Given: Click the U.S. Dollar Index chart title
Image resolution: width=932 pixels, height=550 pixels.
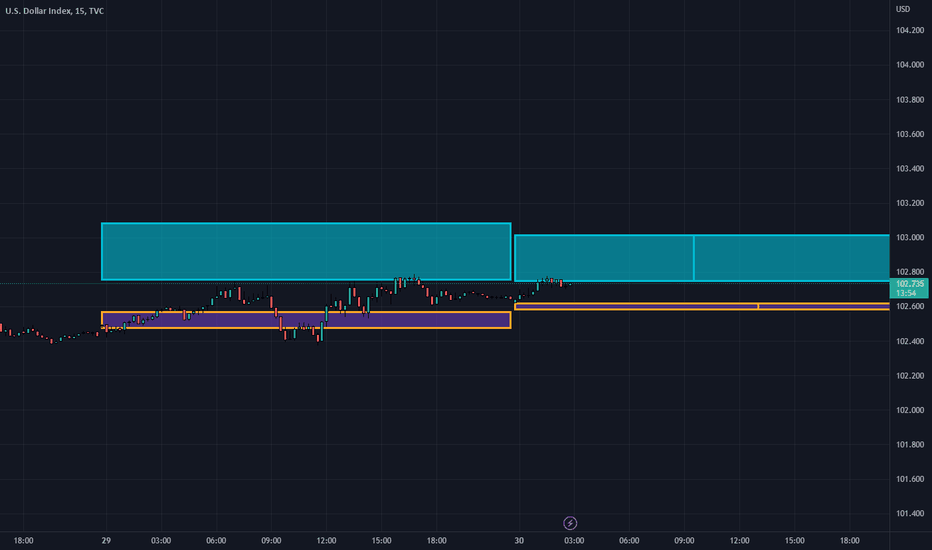Looking at the screenshot, I should tap(55, 11).
